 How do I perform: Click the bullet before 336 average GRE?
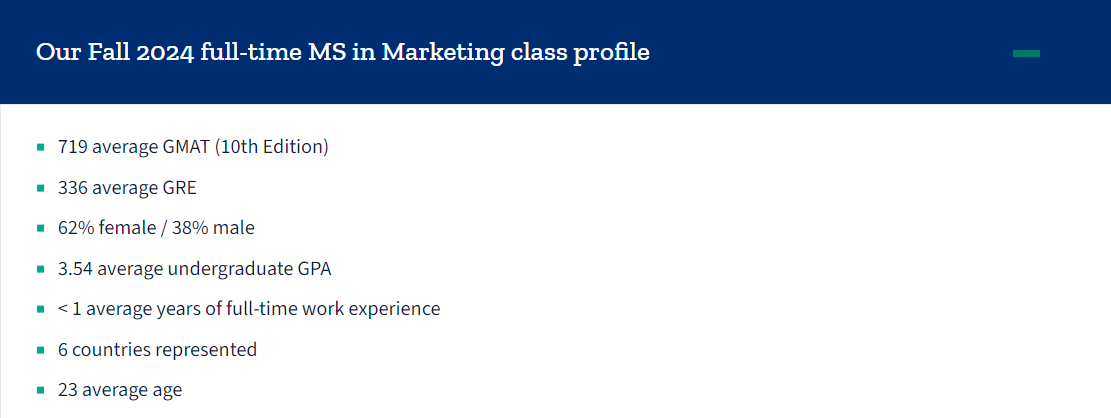click(40, 188)
